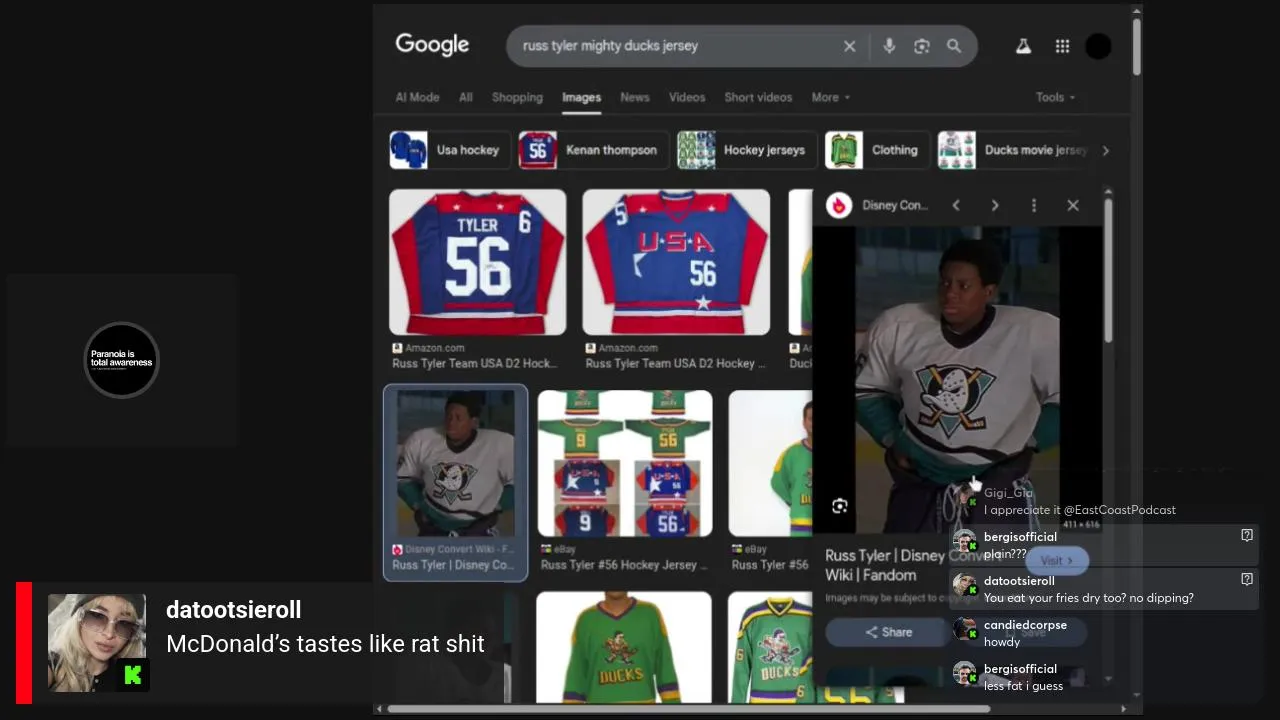This screenshot has height=720, width=1280.
Task: Click the Visit button in preview
Action: (x=1055, y=560)
